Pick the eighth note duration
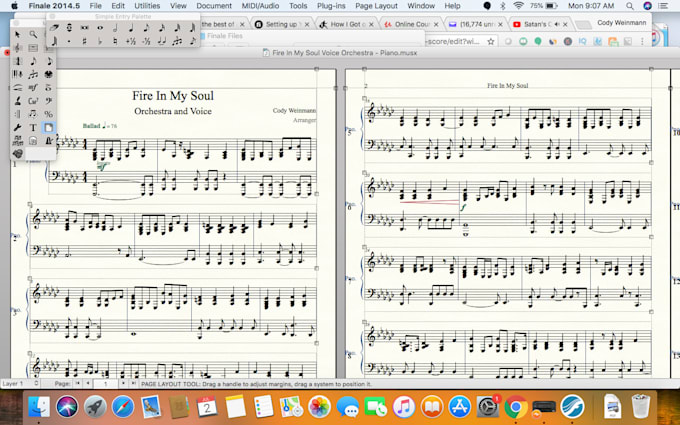680x425 pixels. point(147,28)
